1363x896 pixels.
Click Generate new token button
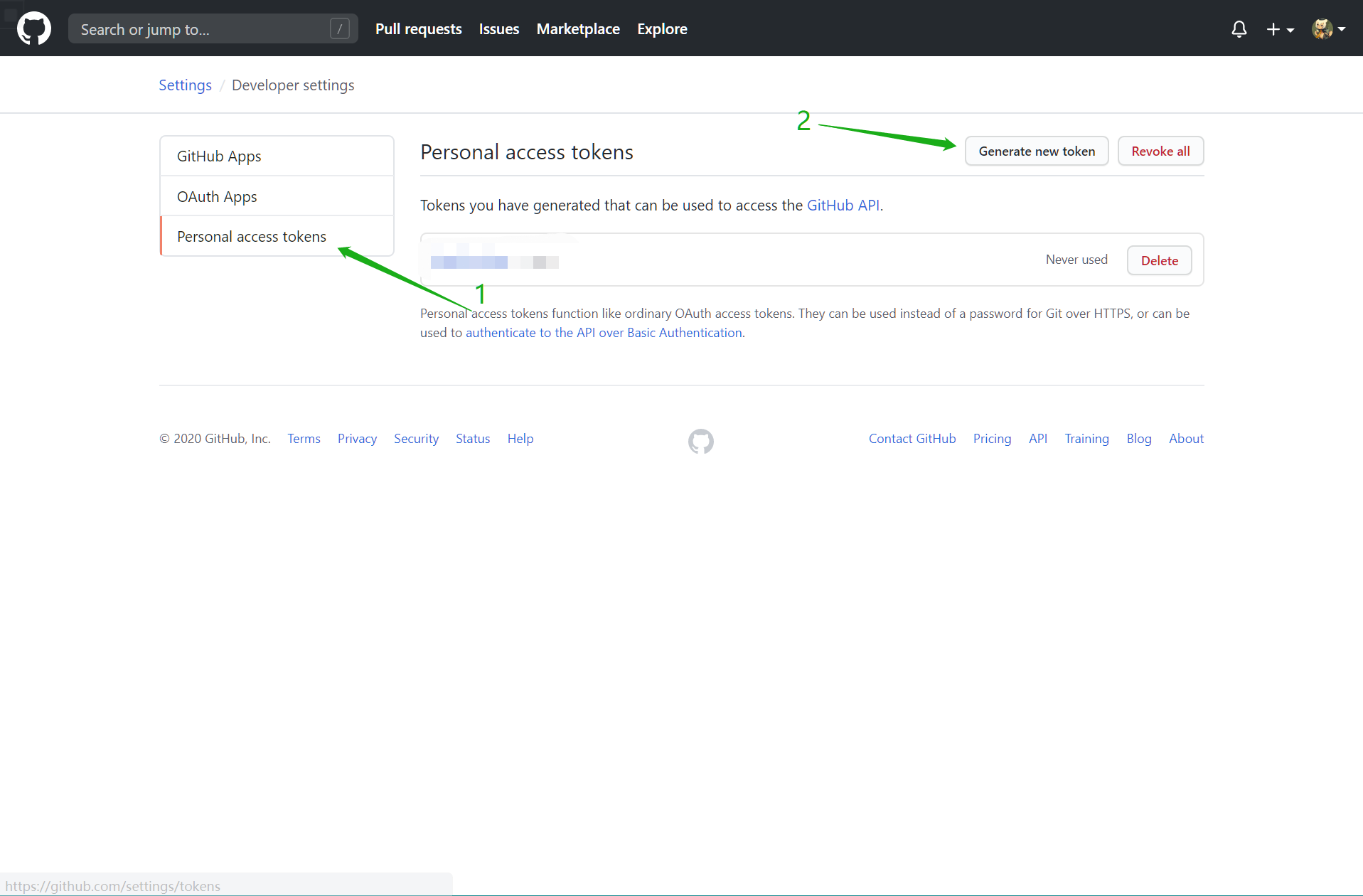(x=1037, y=151)
